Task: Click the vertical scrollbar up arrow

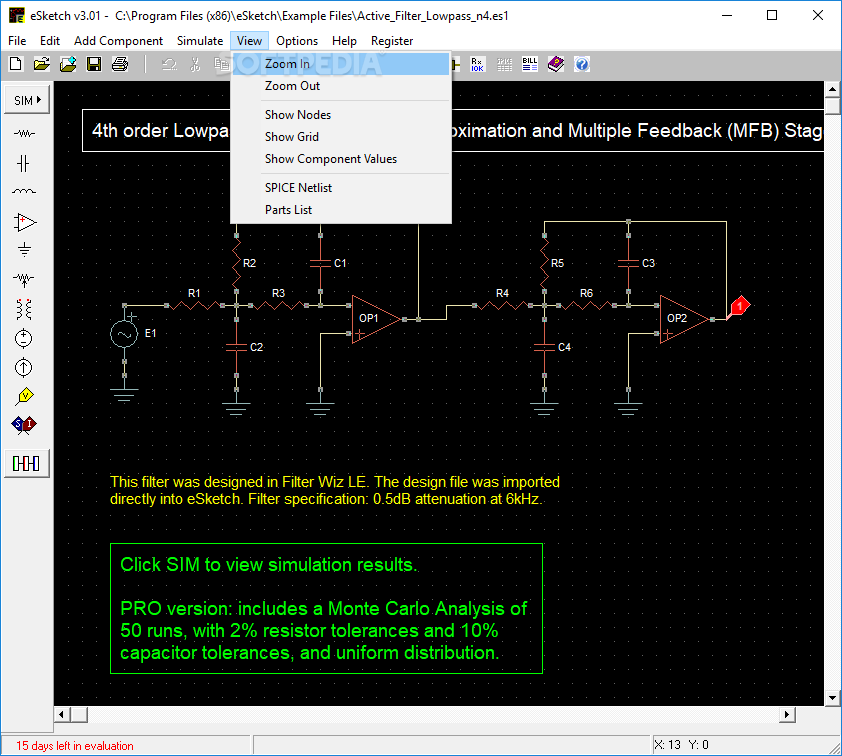Action: click(x=832, y=89)
